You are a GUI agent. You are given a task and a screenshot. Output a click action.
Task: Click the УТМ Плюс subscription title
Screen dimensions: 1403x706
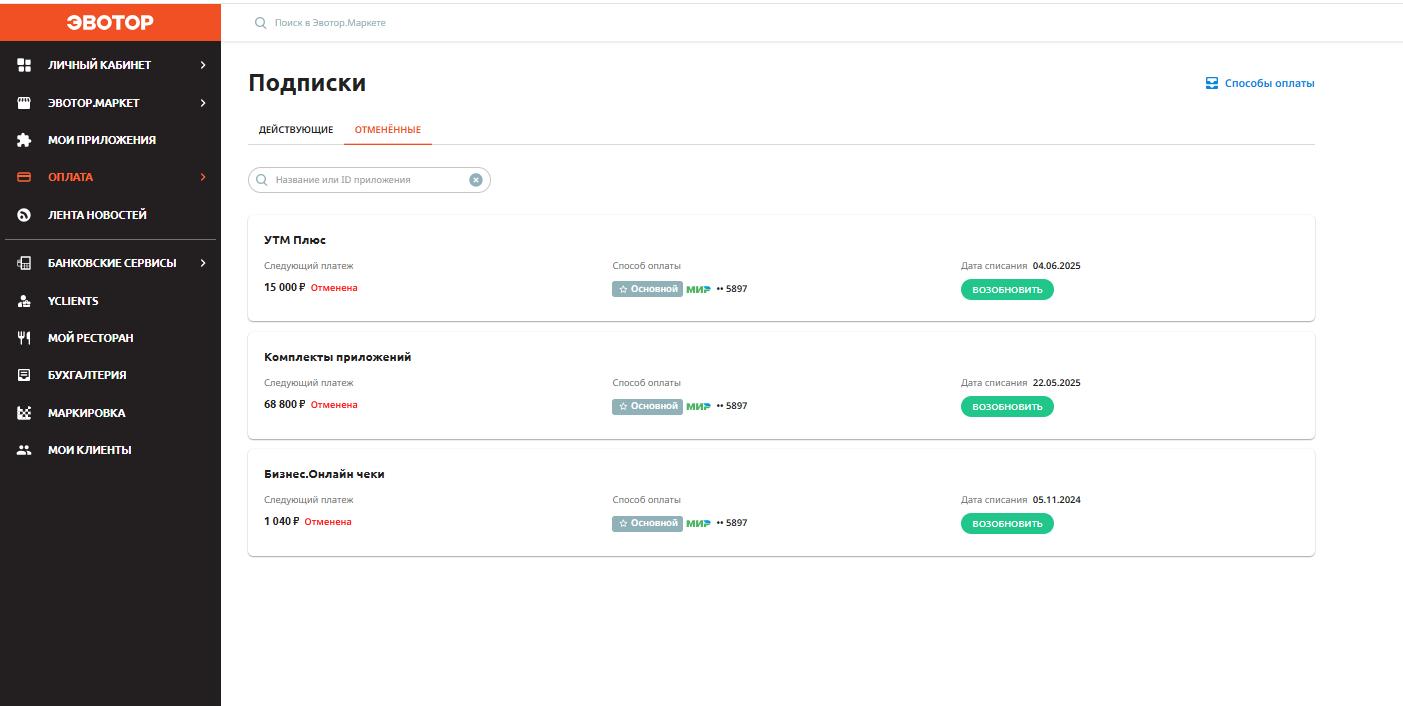click(x=295, y=240)
